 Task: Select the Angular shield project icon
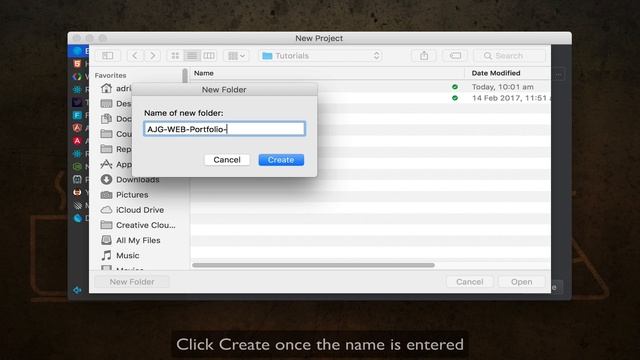pyautogui.click(x=77, y=128)
